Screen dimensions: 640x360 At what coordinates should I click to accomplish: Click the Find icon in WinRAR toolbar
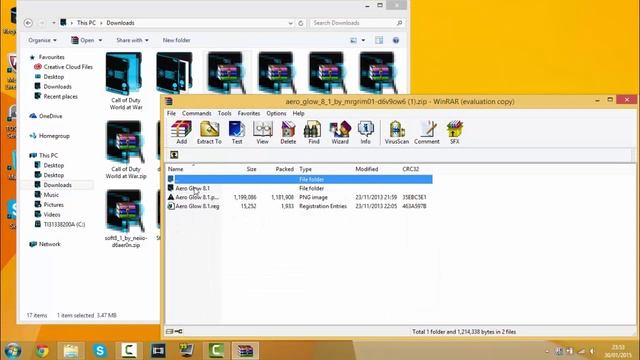313,132
